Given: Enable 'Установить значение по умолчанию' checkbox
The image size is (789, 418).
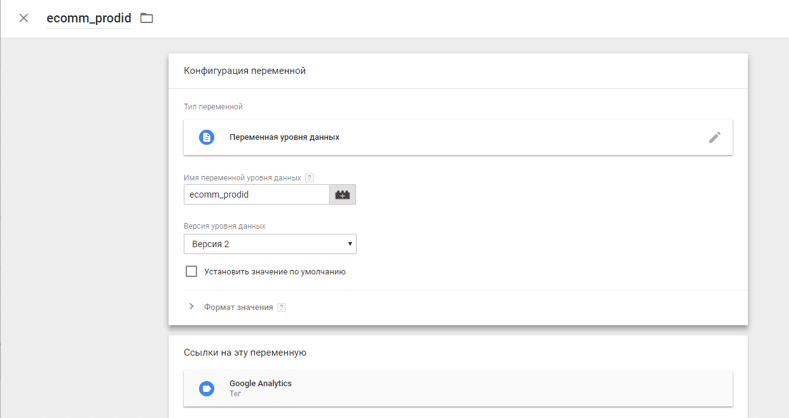Looking at the screenshot, I should (191, 272).
